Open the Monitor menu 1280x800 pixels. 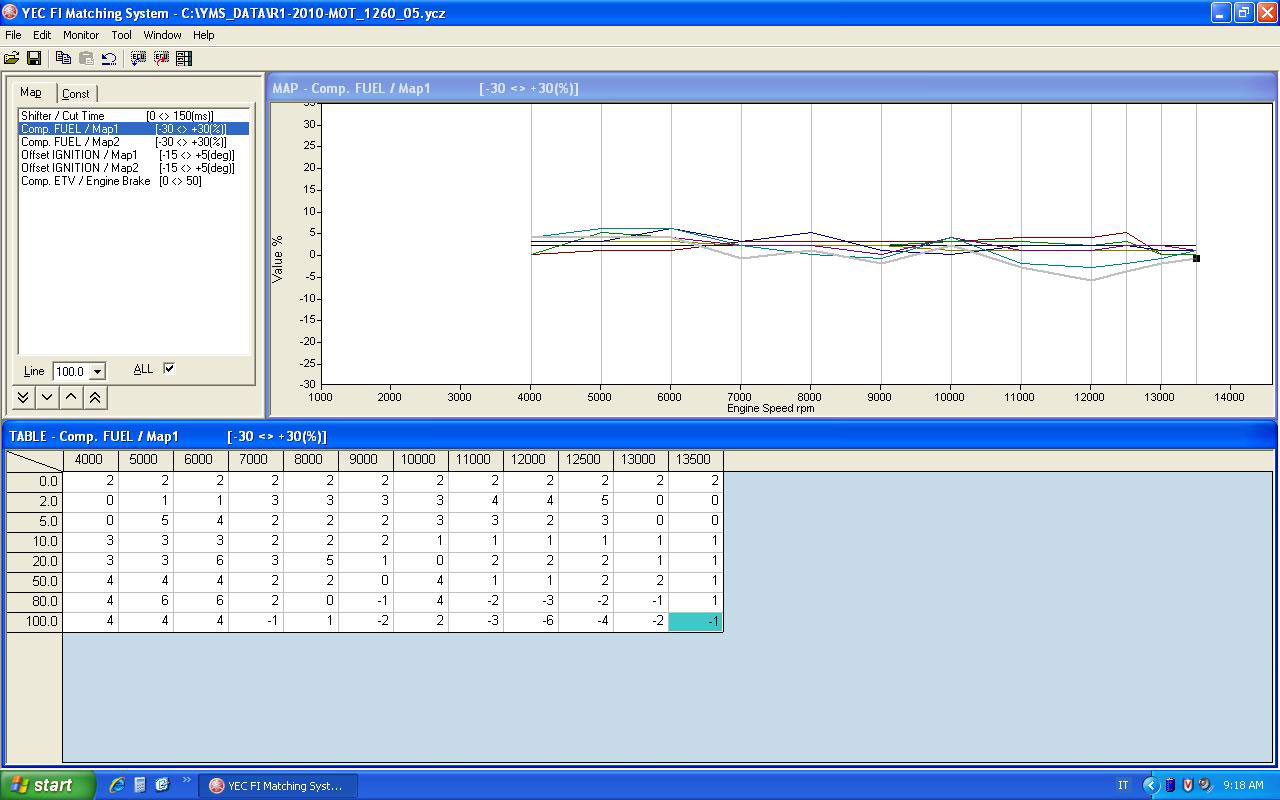click(81, 35)
